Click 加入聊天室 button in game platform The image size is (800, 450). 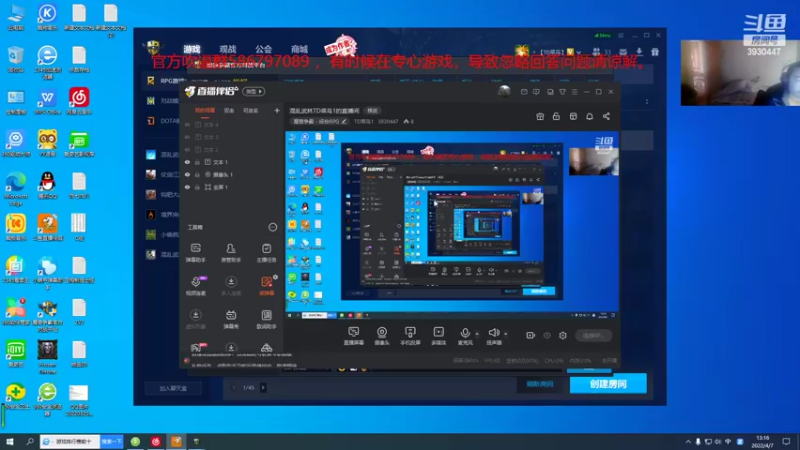[173, 388]
